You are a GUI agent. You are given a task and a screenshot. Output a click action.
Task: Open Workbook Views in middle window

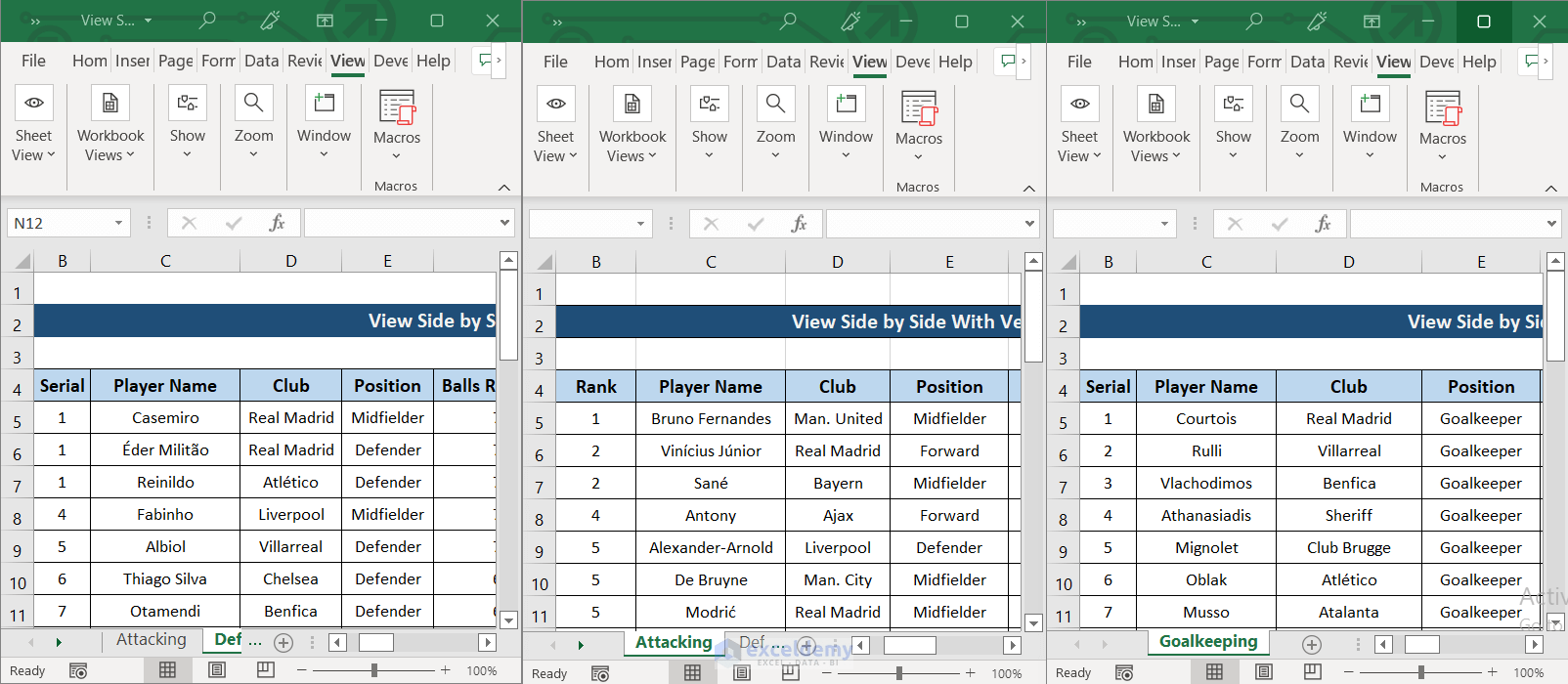pos(632,126)
